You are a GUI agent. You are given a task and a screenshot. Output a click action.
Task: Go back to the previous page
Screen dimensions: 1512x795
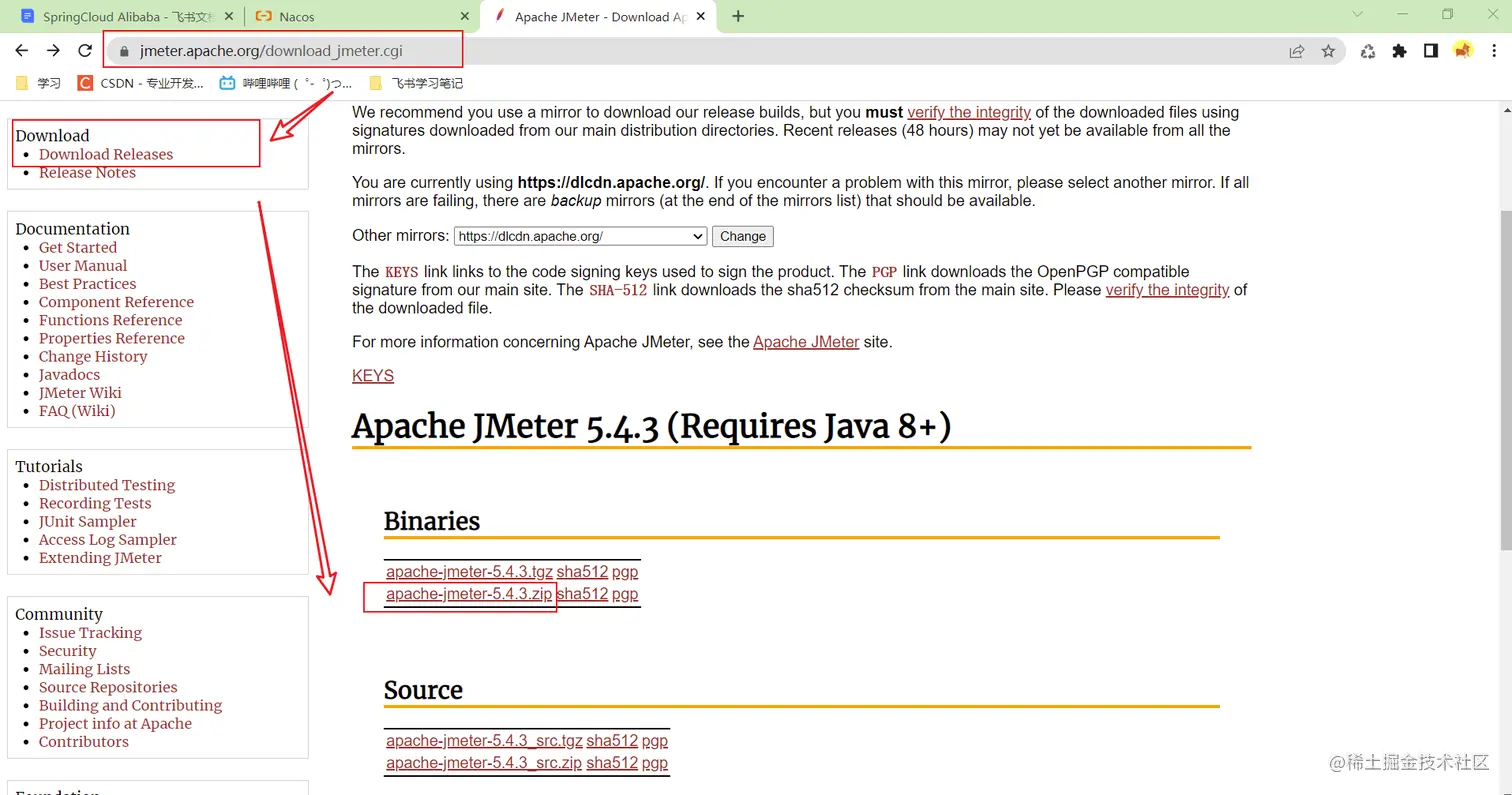pos(22,50)
